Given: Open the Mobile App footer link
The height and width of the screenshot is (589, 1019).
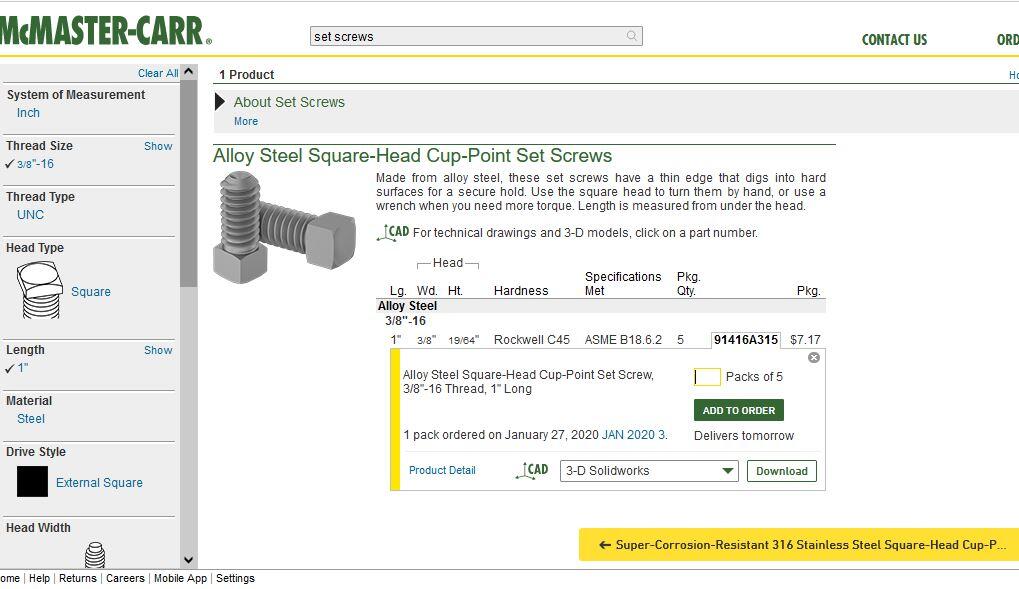Looking at the screenshot, I should (180, 578).
